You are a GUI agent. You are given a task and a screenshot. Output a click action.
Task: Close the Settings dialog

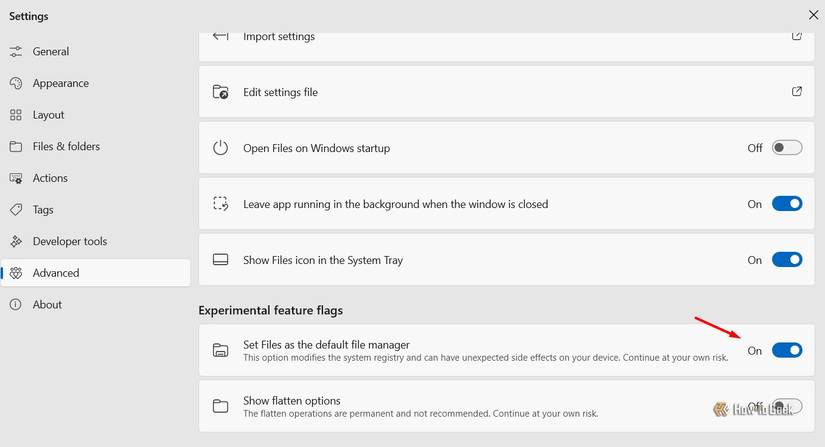tap(813, 15)
